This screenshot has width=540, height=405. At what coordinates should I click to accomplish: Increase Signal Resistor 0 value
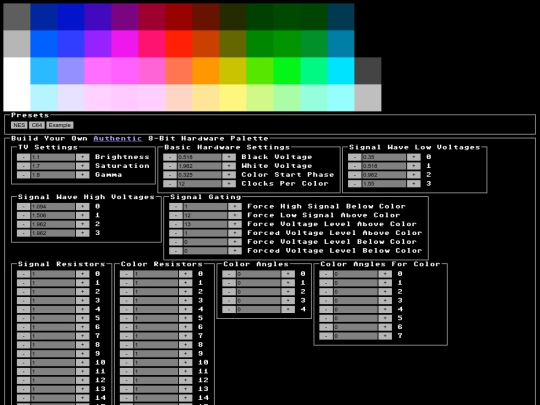coord(83,274)
